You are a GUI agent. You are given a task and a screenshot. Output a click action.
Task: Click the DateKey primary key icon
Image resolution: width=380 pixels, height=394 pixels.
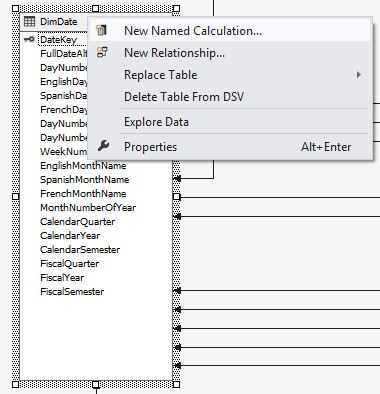[29, 39]
